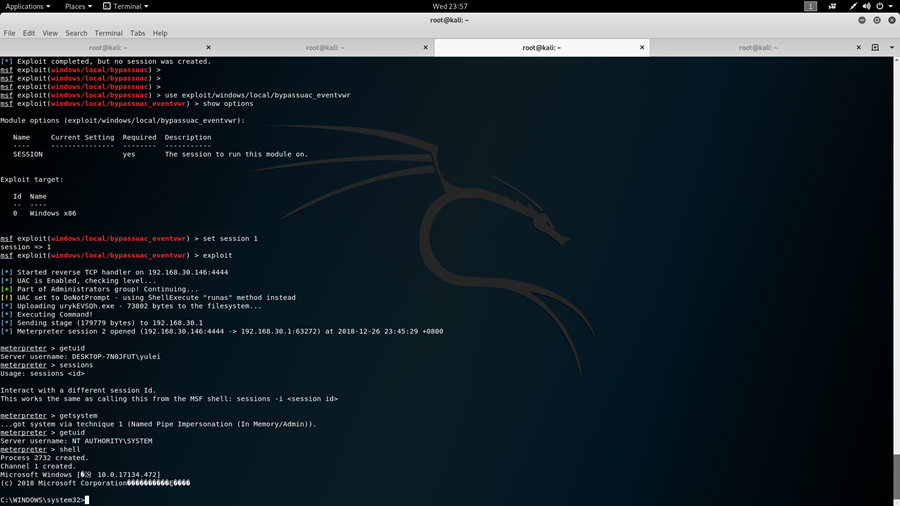Open the Terminal app menu in top panel
900x506 pixels.
pyautogui.click(x=126, y=6)
